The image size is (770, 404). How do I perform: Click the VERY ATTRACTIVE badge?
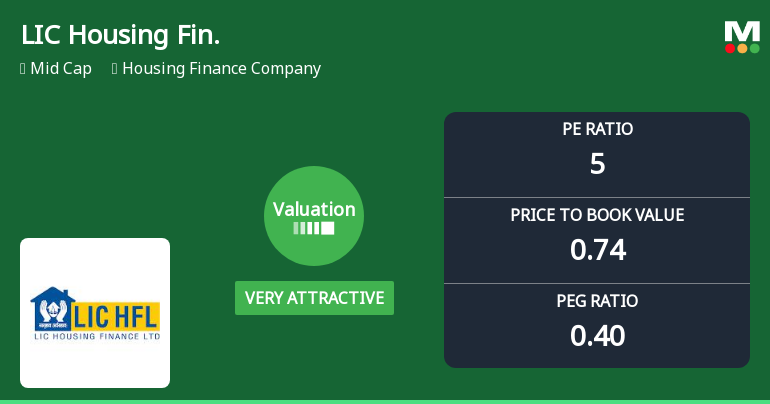click(314, 298)
